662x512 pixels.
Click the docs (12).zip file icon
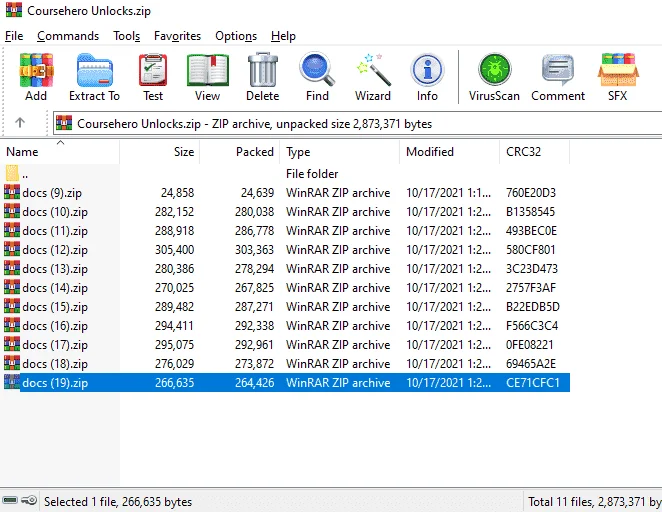tap(12, 249)
